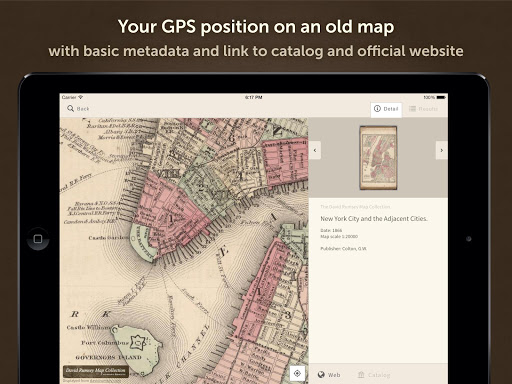Click the iPad home button
512x384 pixels.
pos(38,239)
